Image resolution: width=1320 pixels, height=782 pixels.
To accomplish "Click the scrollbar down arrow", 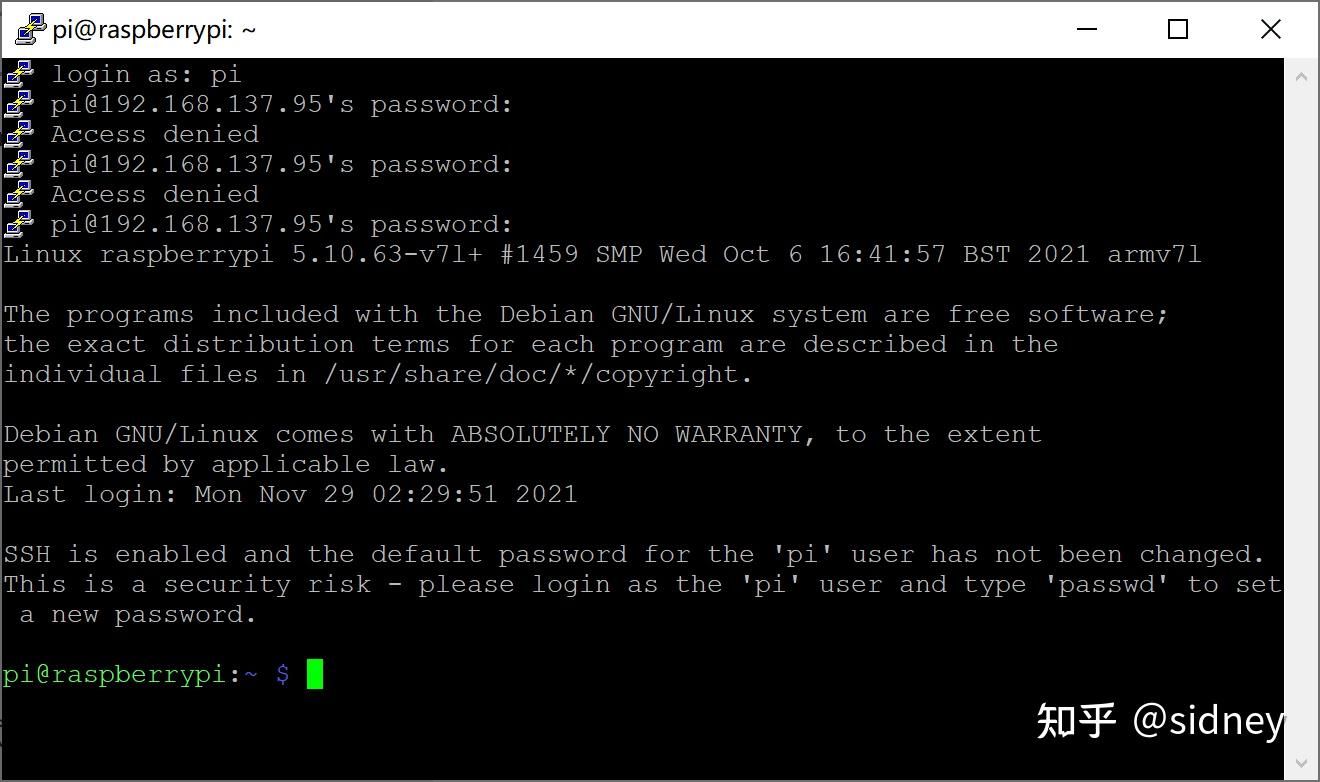I will pos(1301,763).
